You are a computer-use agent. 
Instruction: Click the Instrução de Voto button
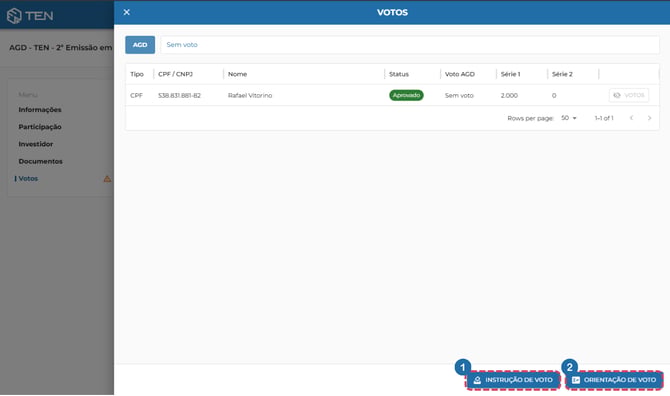[x=513, y=380]
